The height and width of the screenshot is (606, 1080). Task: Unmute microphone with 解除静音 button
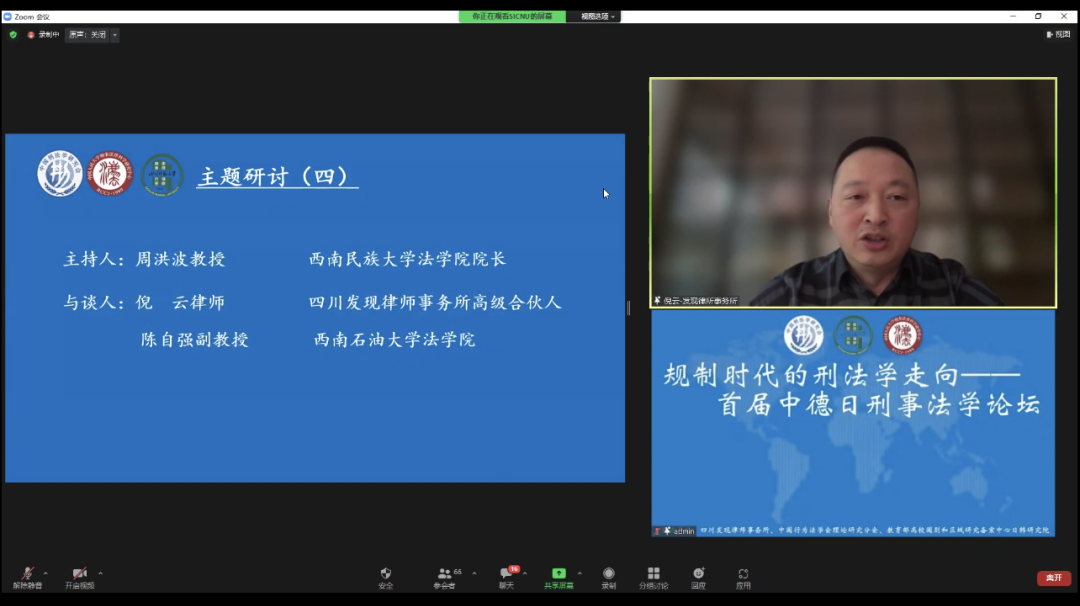[28, 576]
